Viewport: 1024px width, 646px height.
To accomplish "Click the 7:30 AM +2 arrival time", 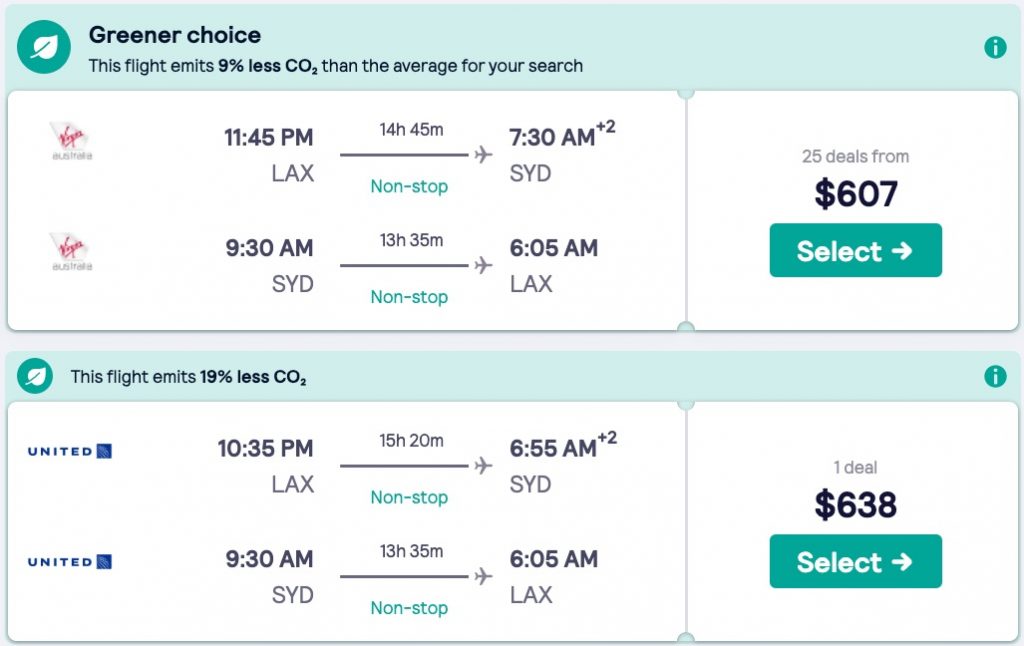I will pyautogui.click(x=560, y=137).
